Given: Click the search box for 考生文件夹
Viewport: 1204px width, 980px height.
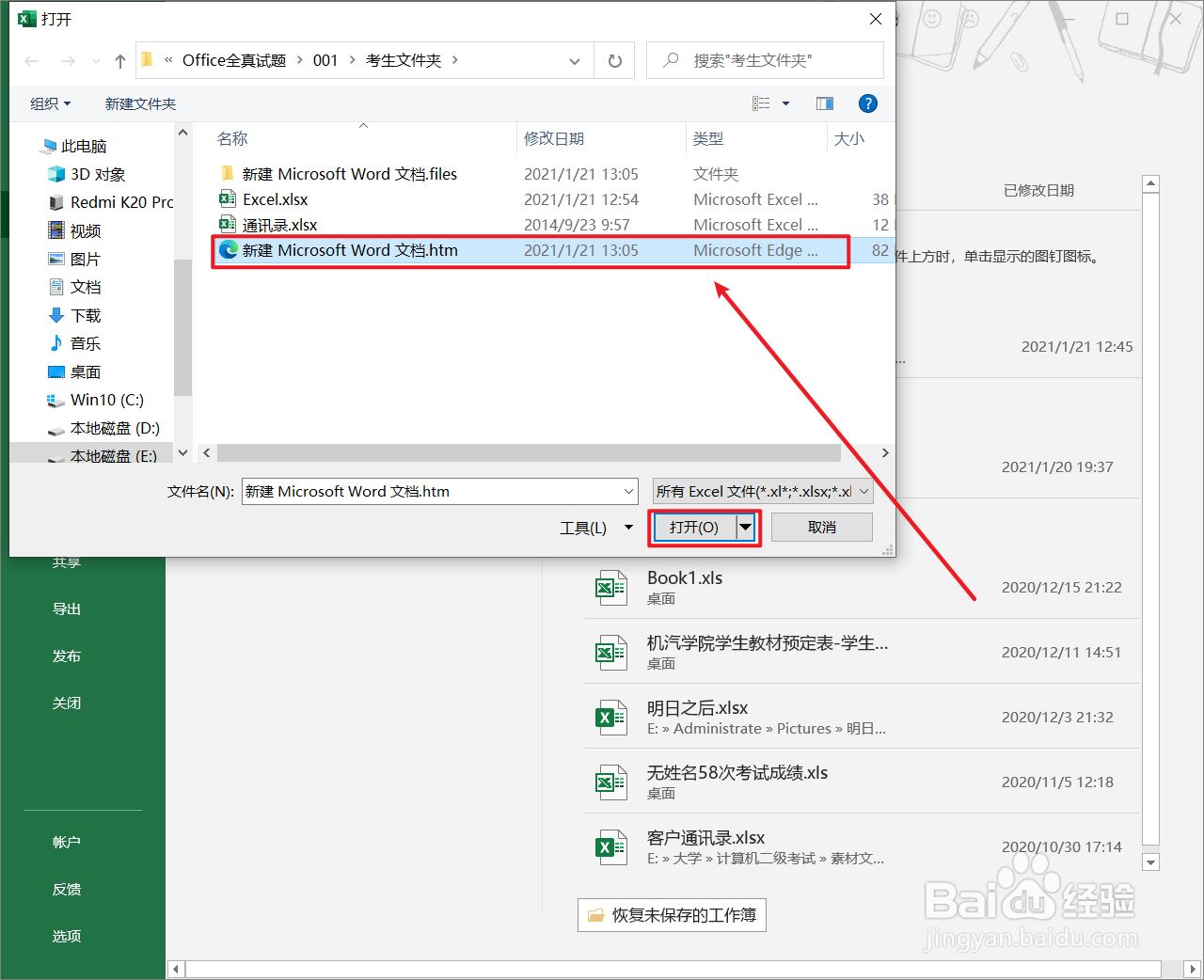Looking at the screenshot, I should [765, 60].
